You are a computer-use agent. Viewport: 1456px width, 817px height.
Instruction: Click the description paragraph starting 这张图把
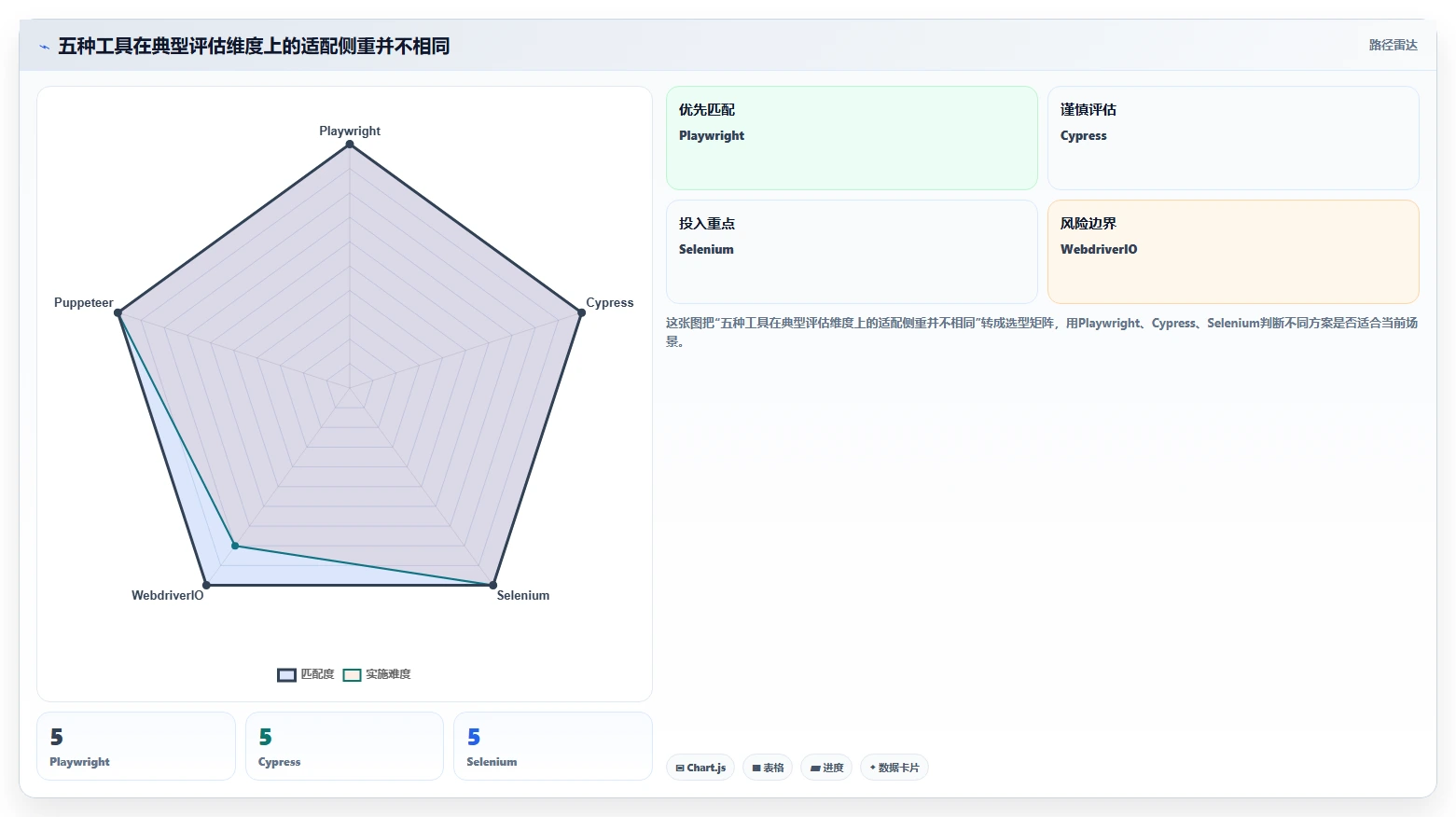tap(1042, 332)
